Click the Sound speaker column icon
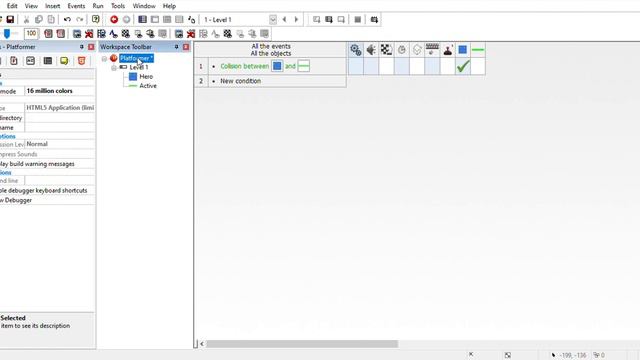This screenshot has height=360, width=640. click(x=371, y=50)
